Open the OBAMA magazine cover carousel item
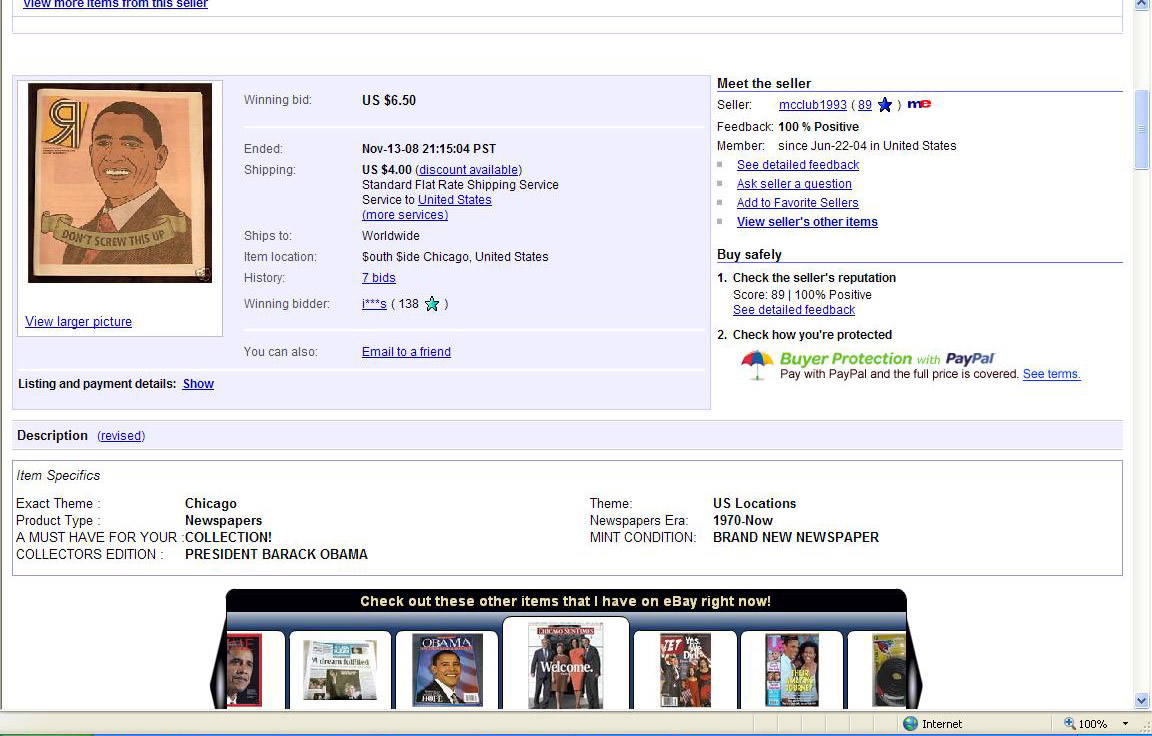The height and width of the screenshot is (736, 1152). tap(447, 670)
